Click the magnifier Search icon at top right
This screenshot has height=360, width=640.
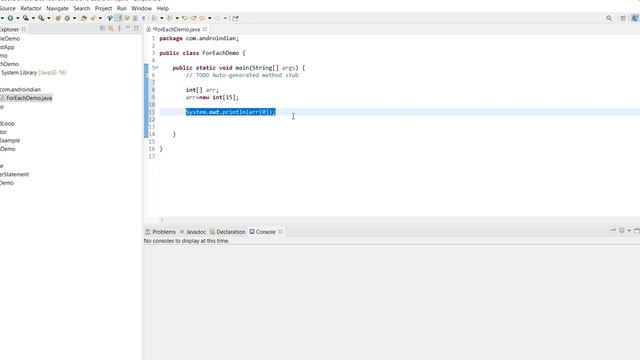[609, 18]
